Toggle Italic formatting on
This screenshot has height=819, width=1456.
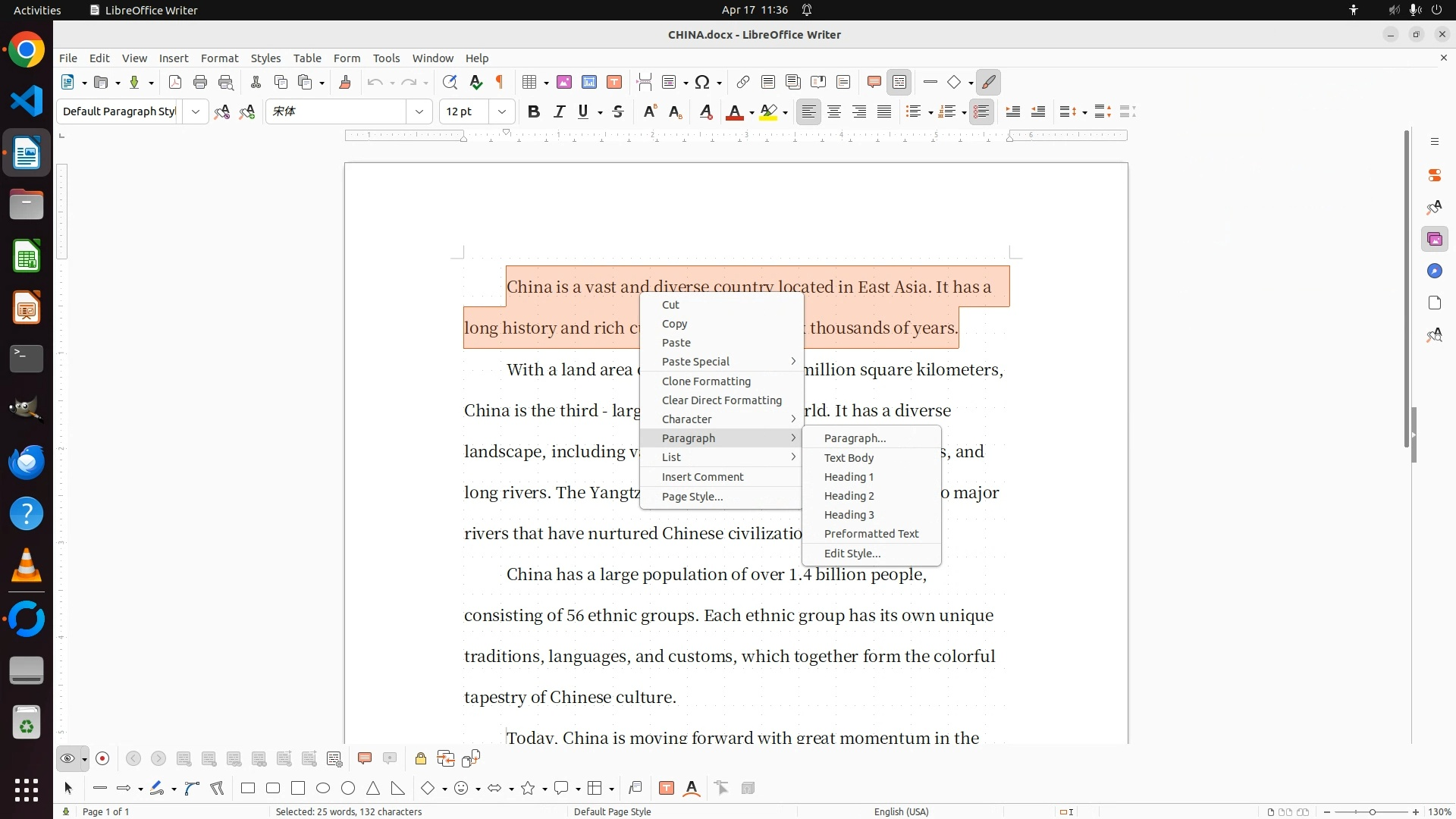click(560, 112)
